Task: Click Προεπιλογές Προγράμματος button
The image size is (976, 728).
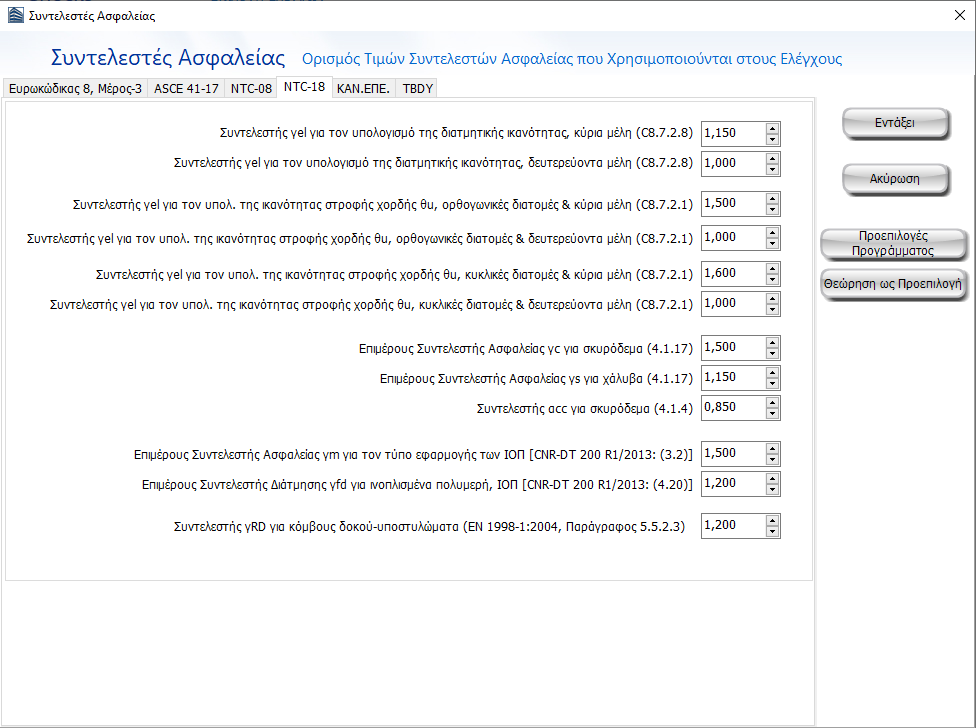Action: click(x=894, y=243)
